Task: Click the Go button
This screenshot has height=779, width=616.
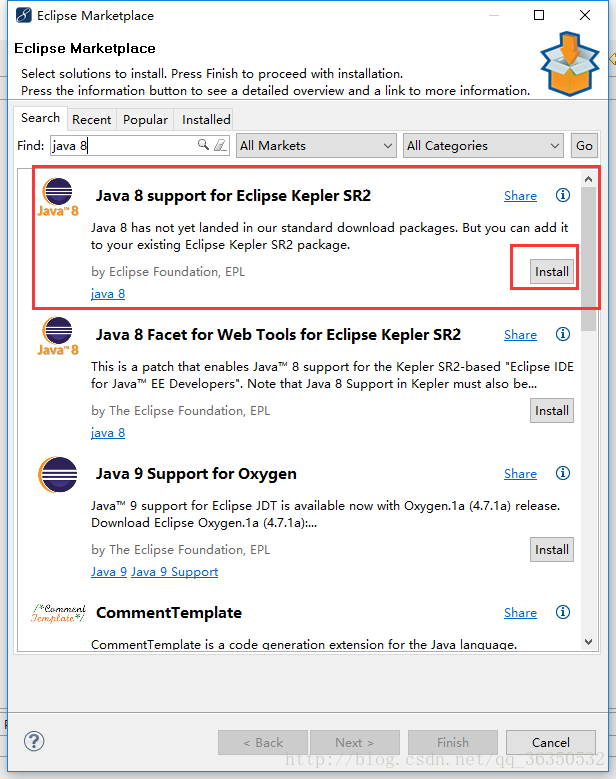Action: [x=584, y=146]
